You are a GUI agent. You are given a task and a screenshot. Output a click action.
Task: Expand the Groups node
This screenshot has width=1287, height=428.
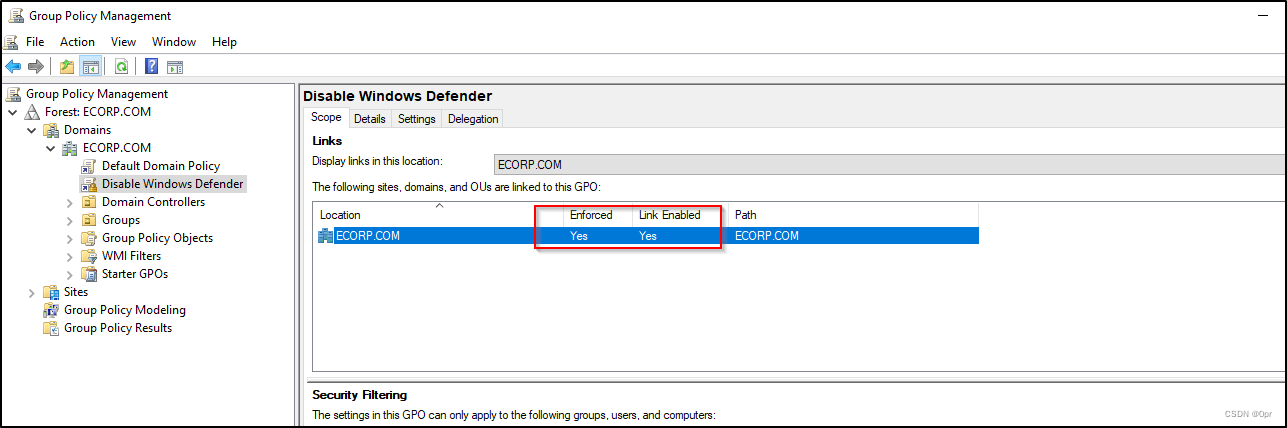click(70, 220)
